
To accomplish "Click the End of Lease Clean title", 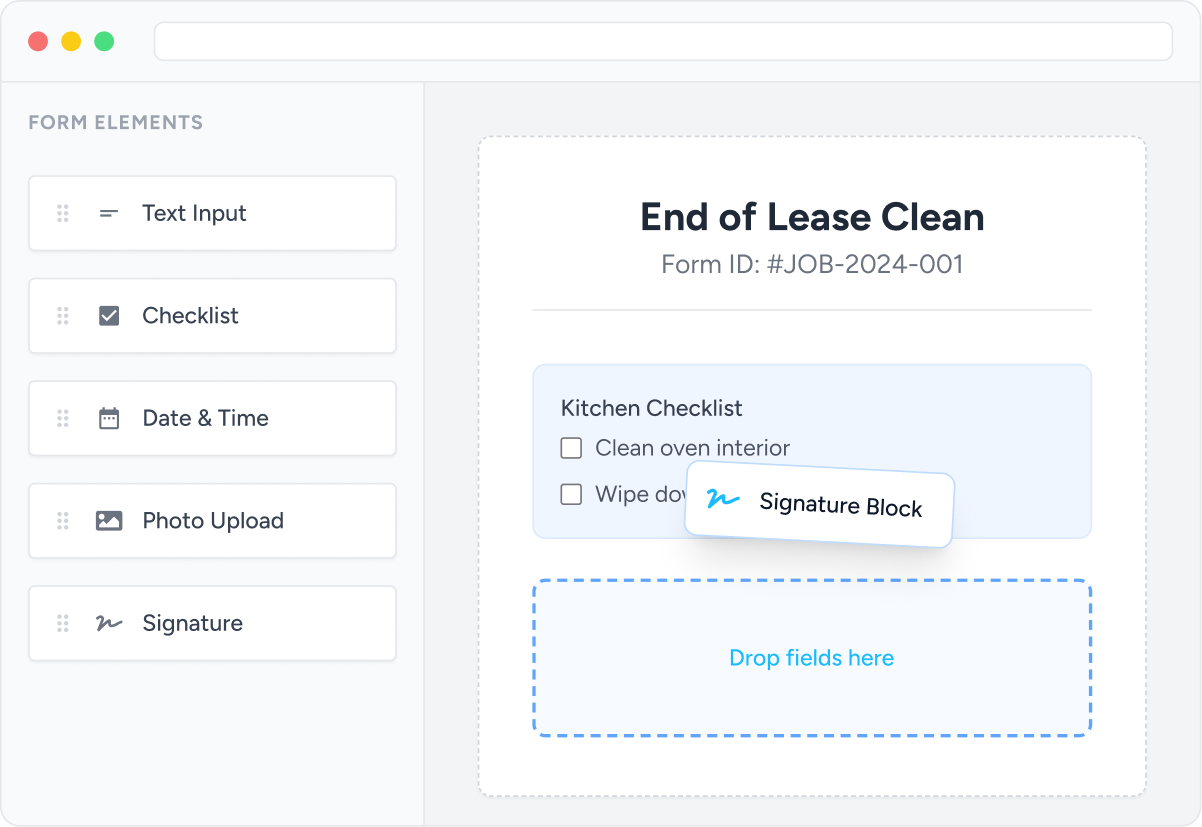I will (x=812, y=217).
